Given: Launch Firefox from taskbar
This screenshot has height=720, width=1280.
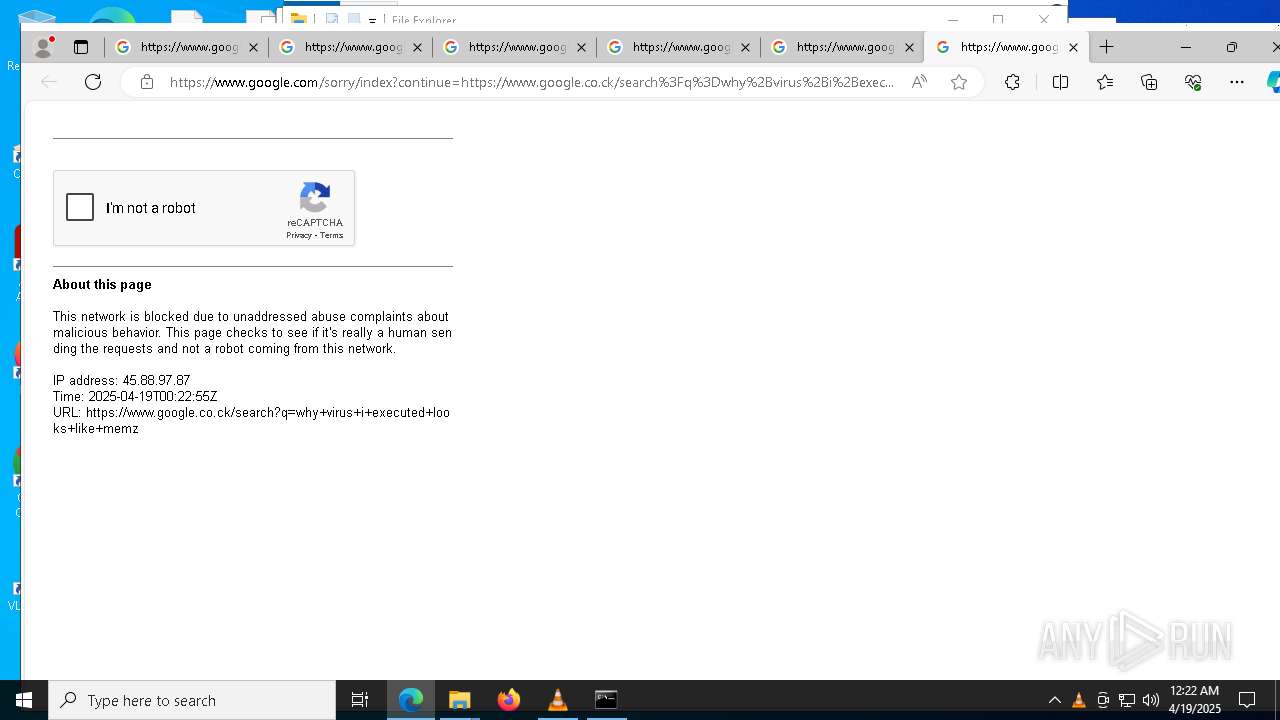Looking at the screenshot, I should coord(508,700).
